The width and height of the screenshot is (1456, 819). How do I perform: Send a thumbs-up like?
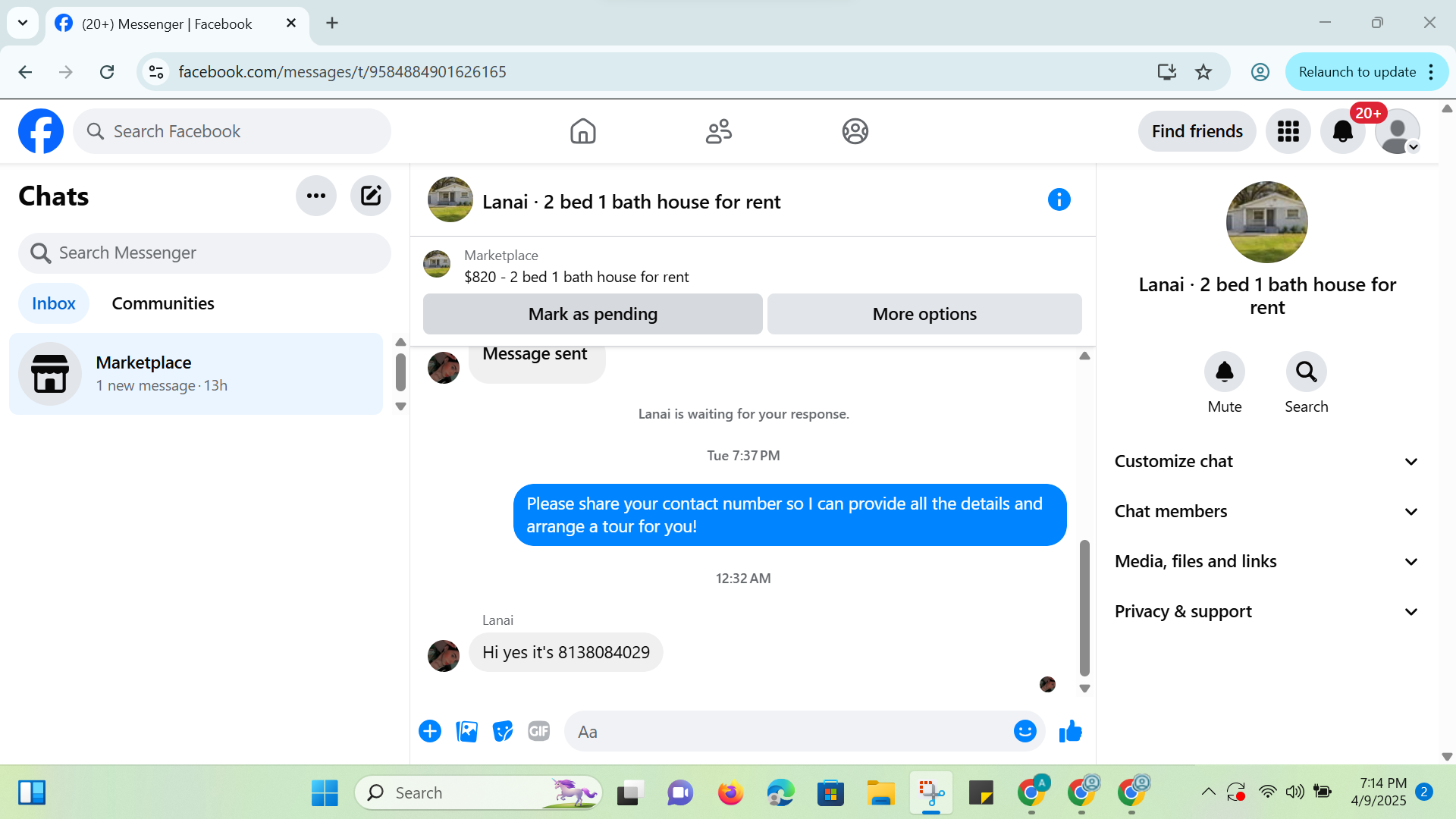click(1070, 731)
